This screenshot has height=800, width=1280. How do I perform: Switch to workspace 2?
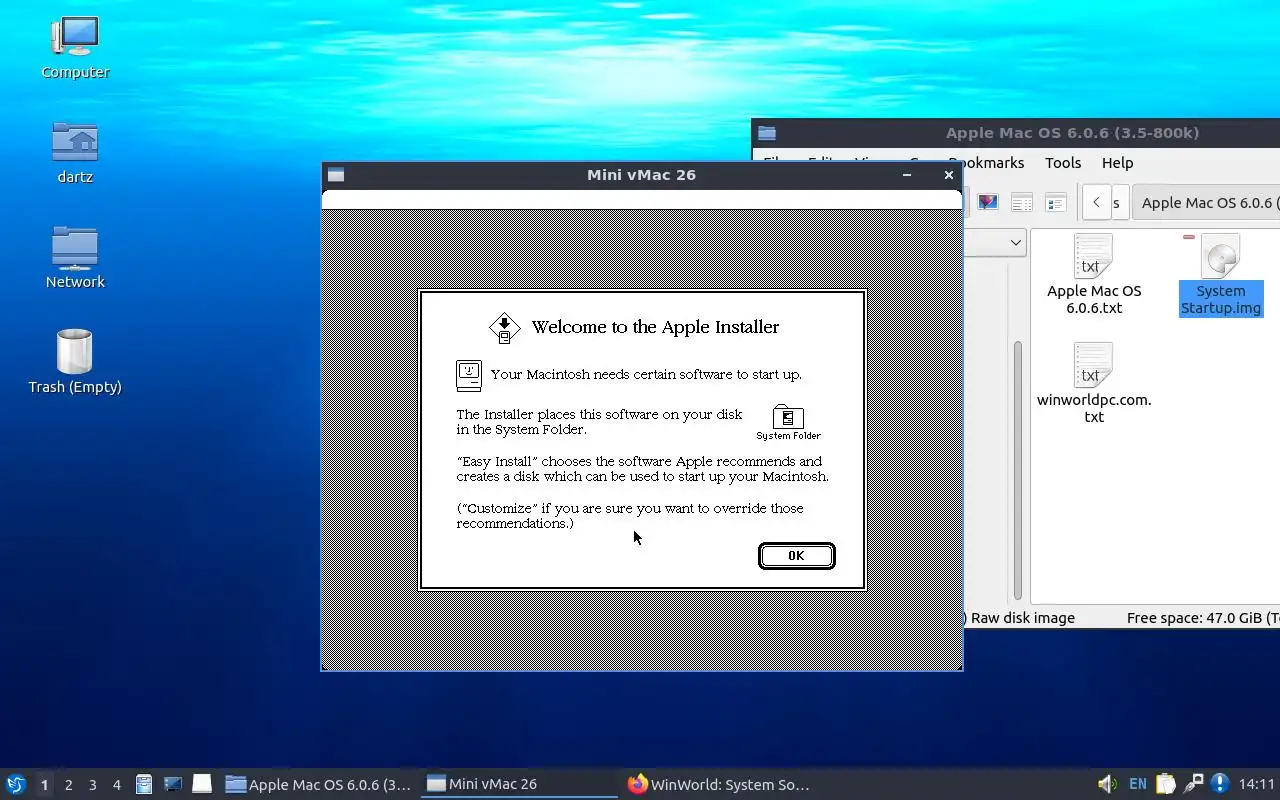pyautogui.click(x=68, y=785)
